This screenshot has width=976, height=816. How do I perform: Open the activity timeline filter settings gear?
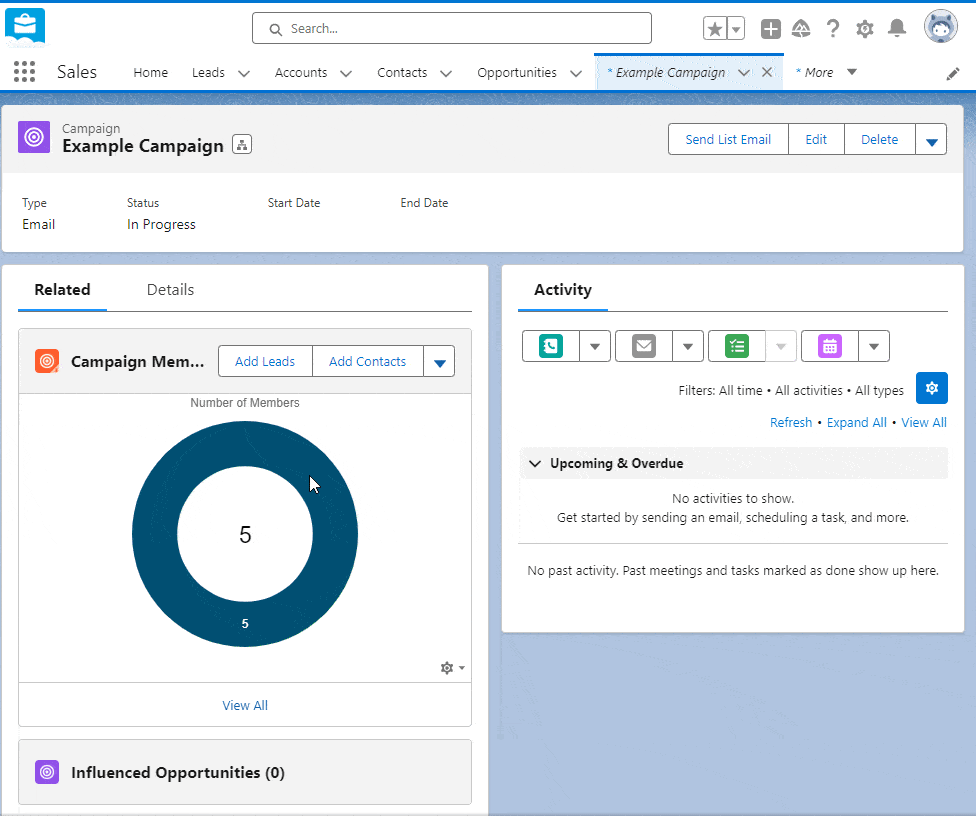pos(932,388)
